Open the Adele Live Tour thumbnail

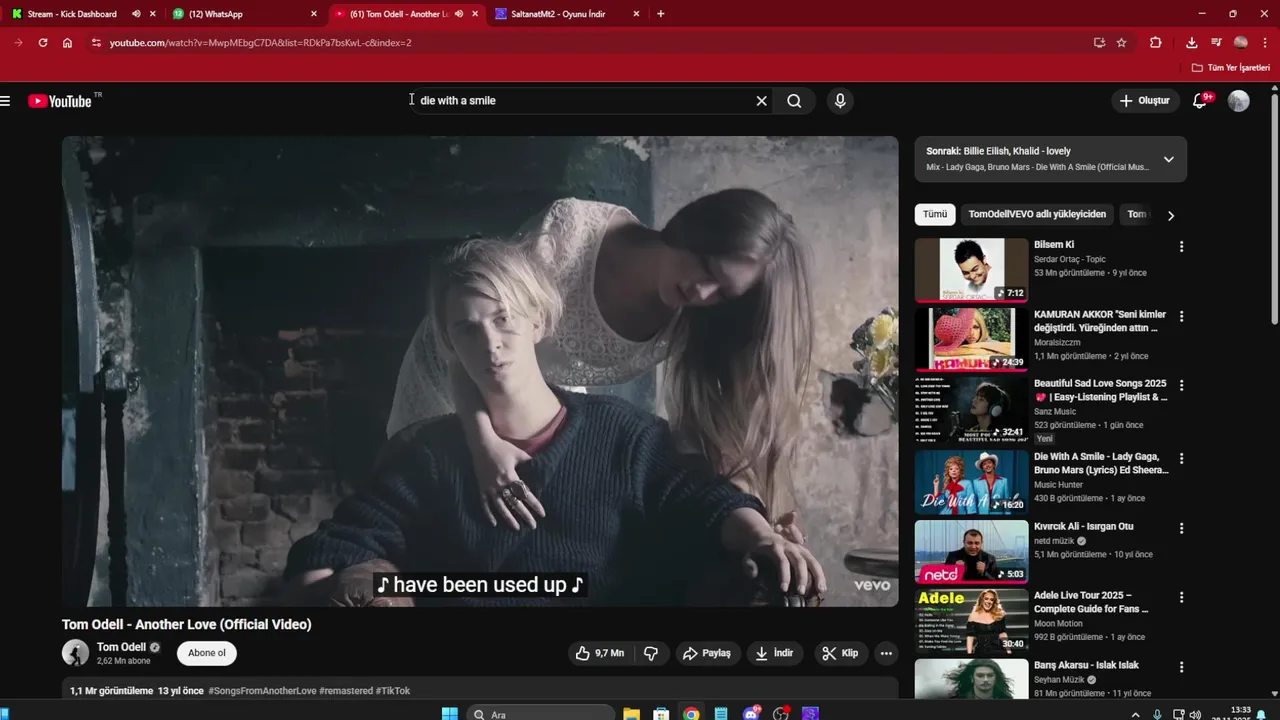971,621
